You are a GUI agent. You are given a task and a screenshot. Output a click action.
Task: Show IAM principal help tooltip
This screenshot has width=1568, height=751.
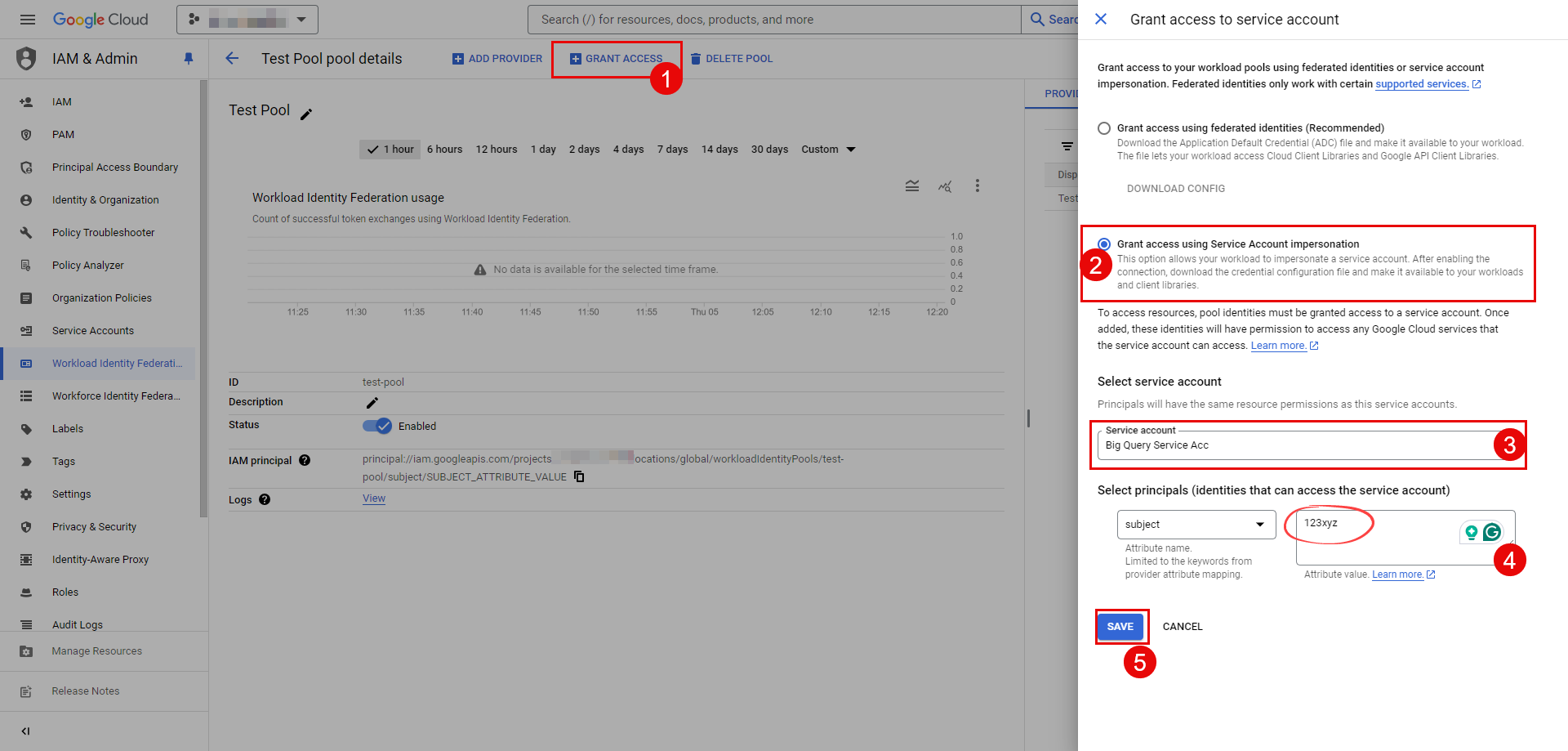point(305,460)
